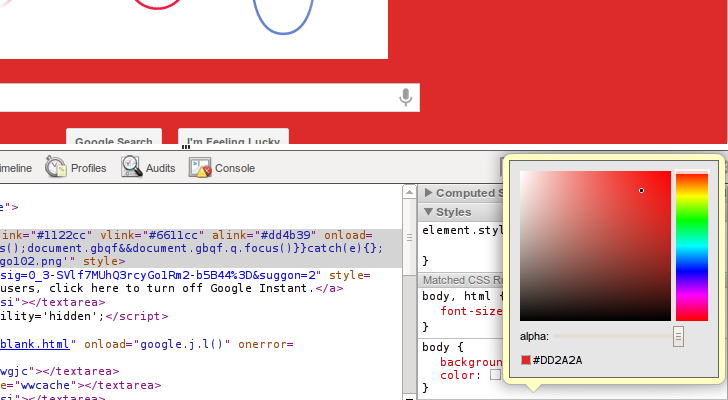Click the elements panel scrollbar up arrow
Viewport: 728px width, 400px height.
tap(410, 192)
